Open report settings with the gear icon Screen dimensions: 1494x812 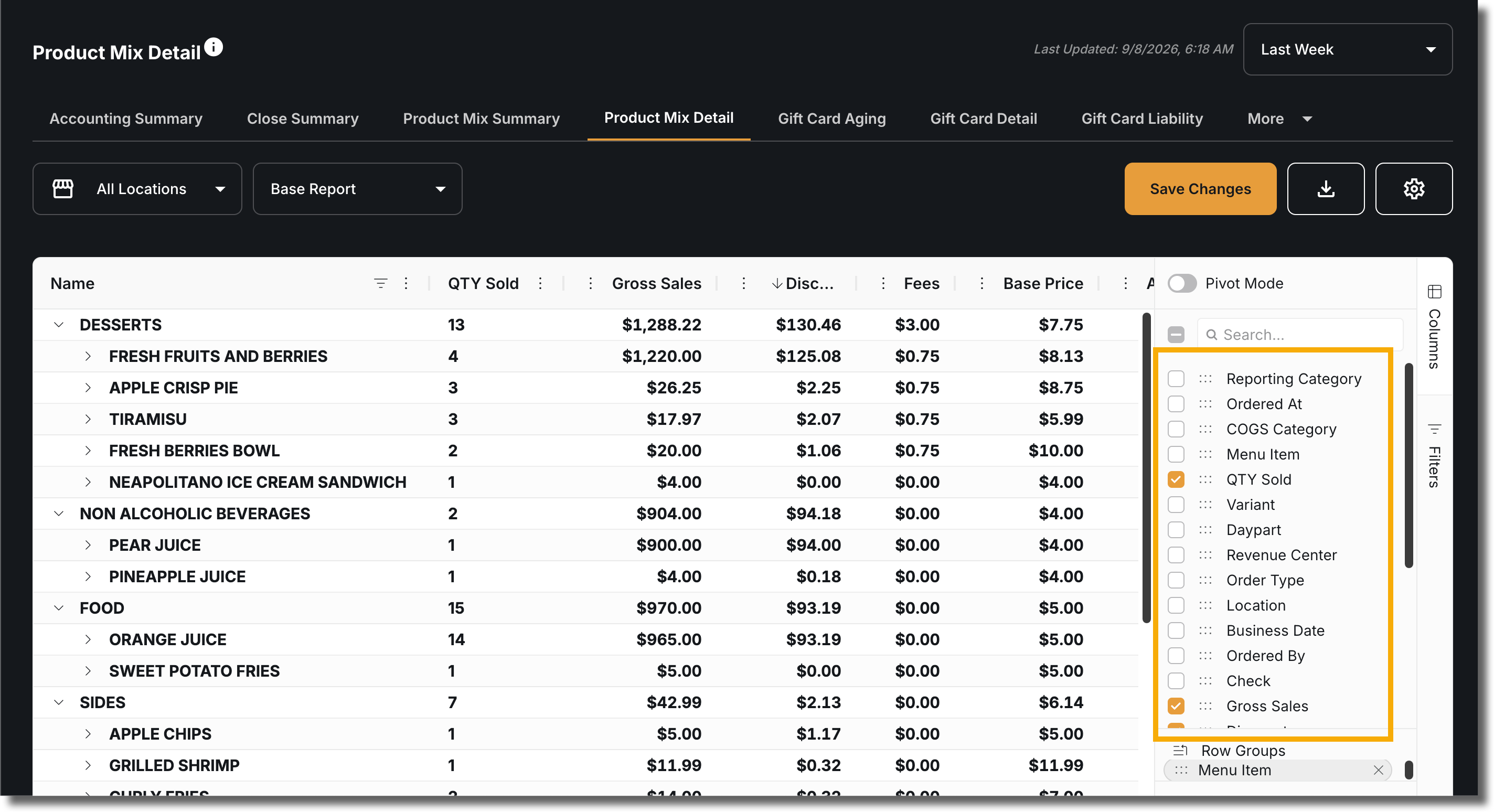tap(1413, 188)
